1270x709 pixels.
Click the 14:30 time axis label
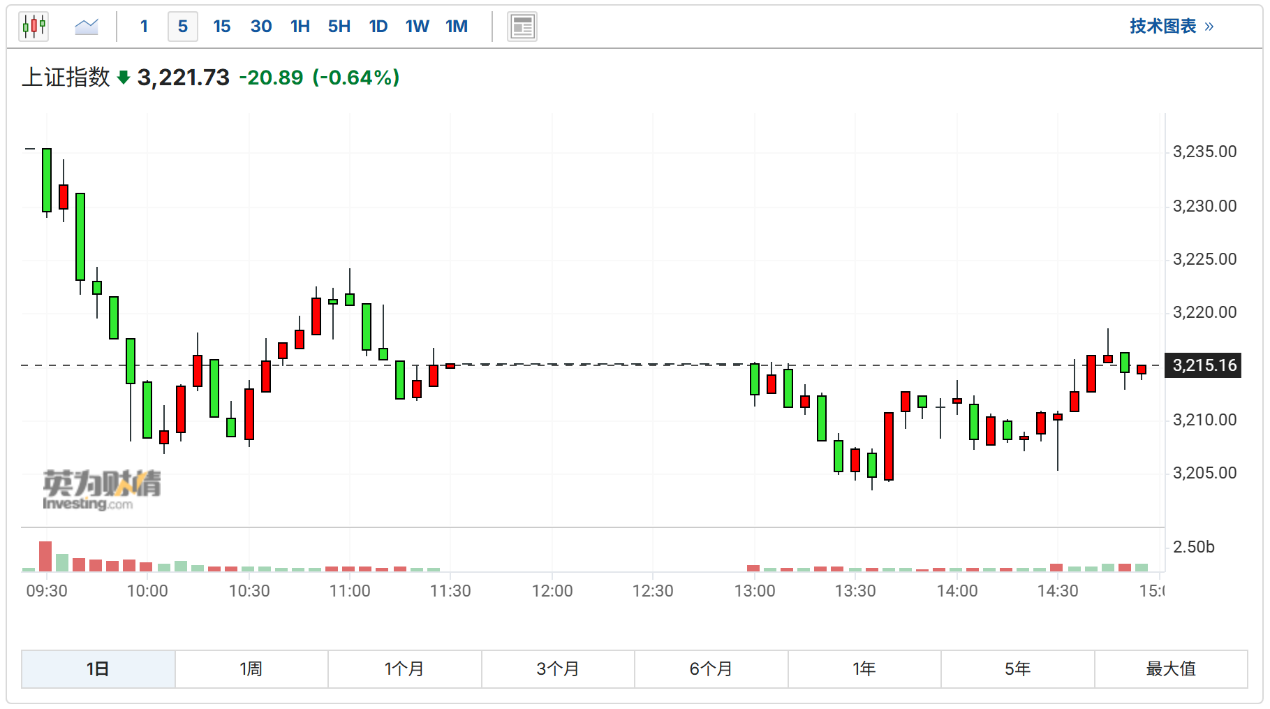click(1058, 591)
